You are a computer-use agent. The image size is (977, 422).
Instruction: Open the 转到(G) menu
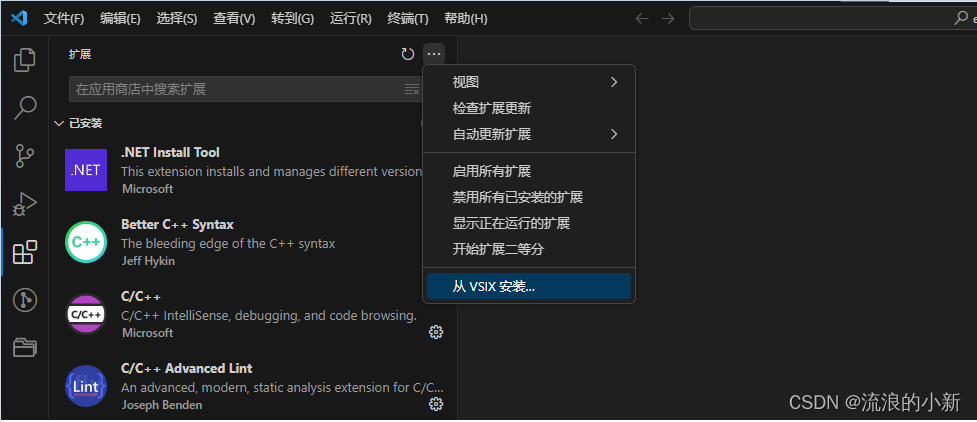tap(292, 19)
